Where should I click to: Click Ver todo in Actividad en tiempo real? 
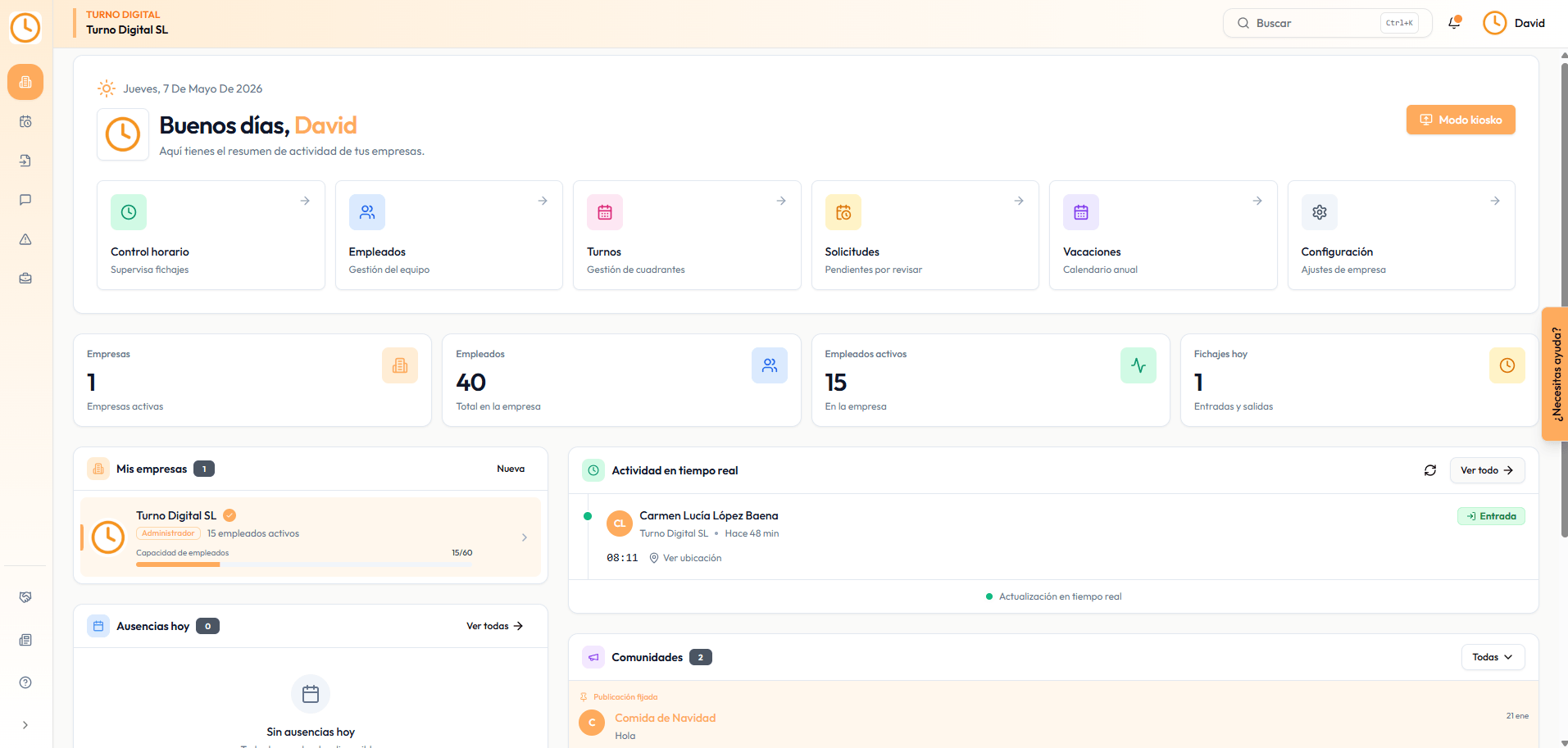(1487, 470)
